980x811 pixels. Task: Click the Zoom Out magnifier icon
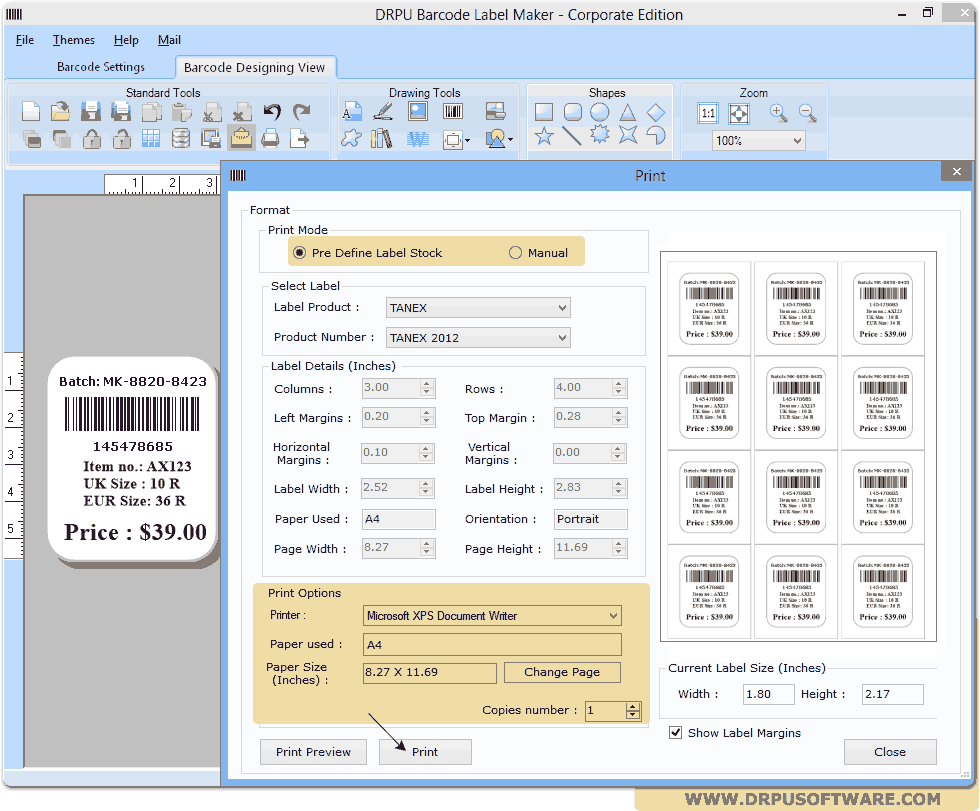coord(808,113)
